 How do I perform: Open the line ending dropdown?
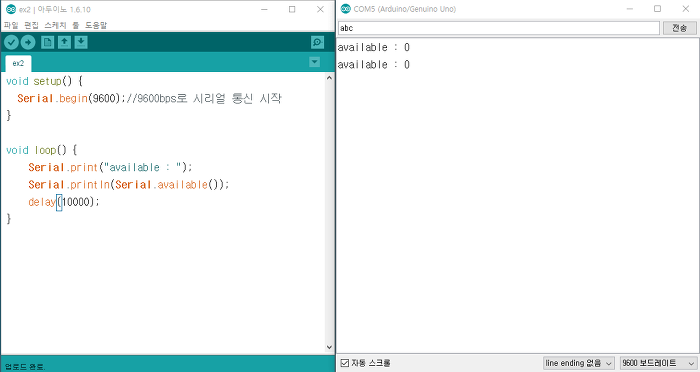click(x=579, y=363)
